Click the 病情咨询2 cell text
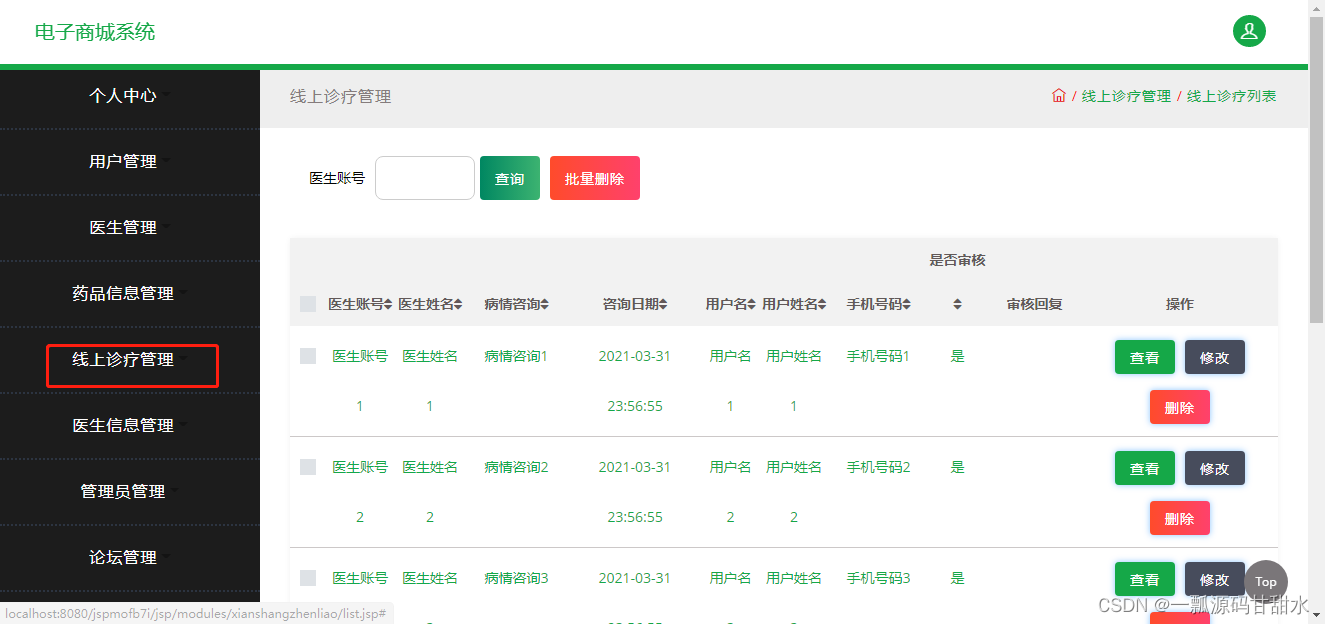This screenshot has width=1325, height=624. [516, 467]
